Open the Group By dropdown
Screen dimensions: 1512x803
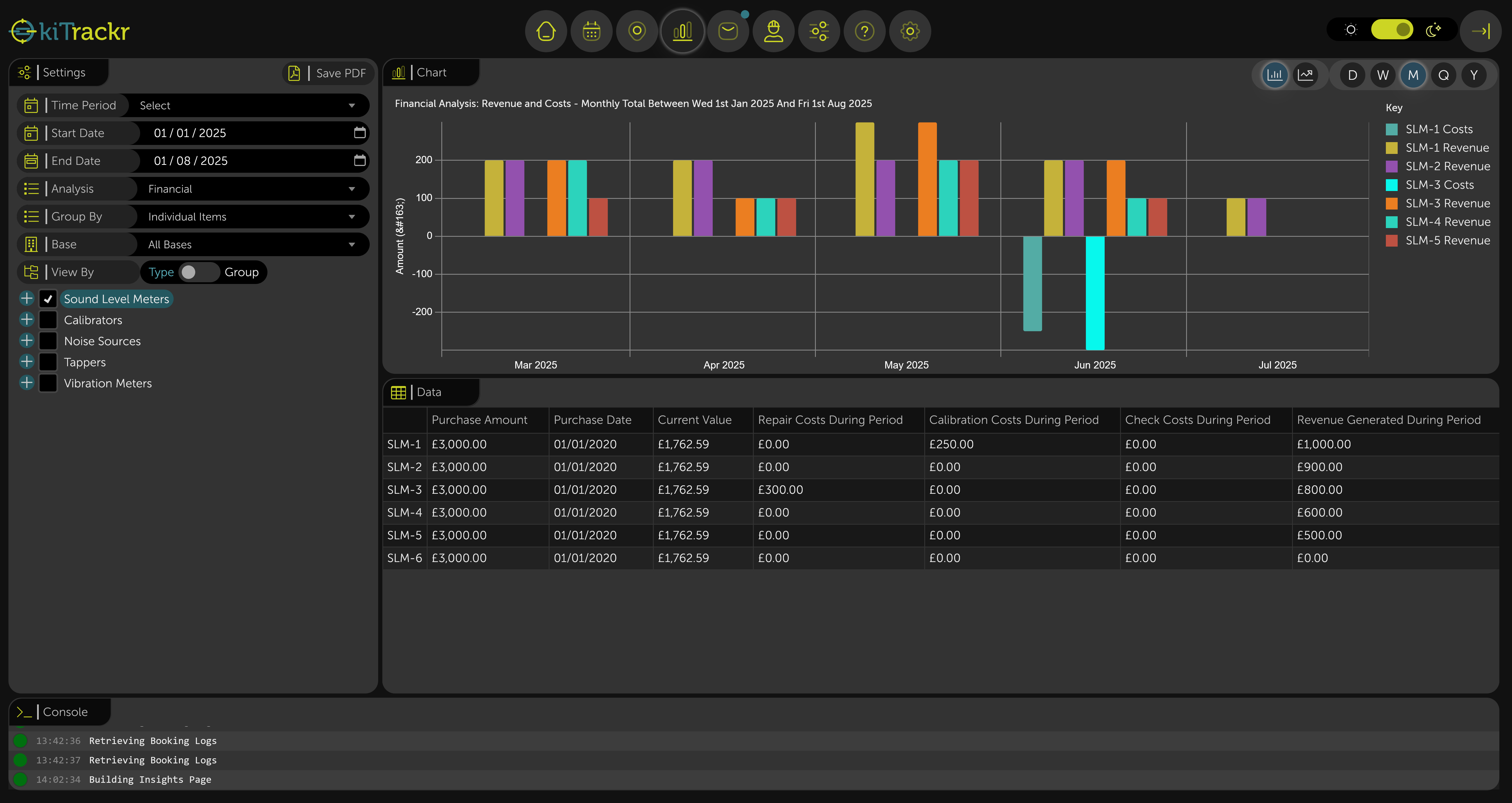coord(249,216)
